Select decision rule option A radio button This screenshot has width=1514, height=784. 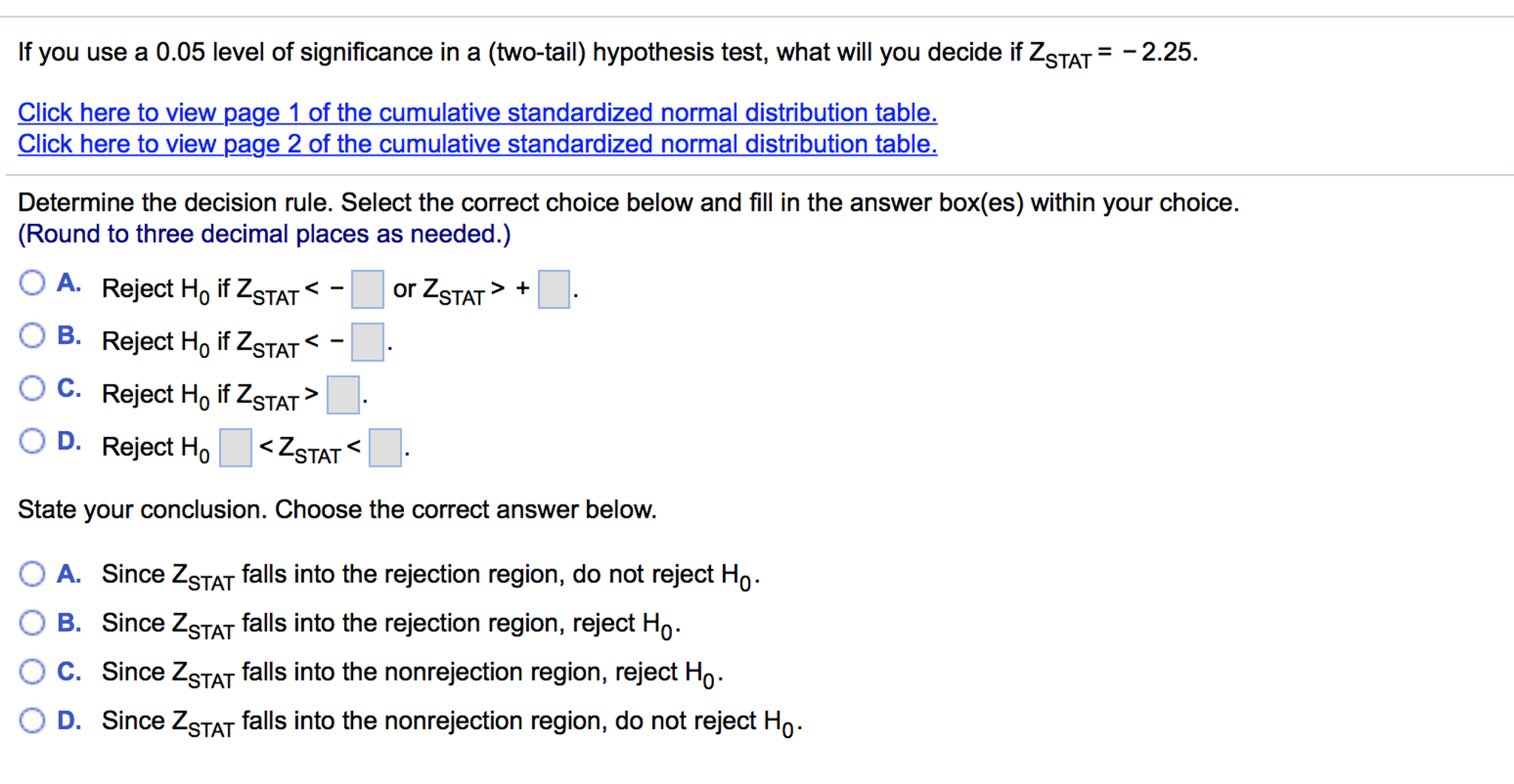32,283
